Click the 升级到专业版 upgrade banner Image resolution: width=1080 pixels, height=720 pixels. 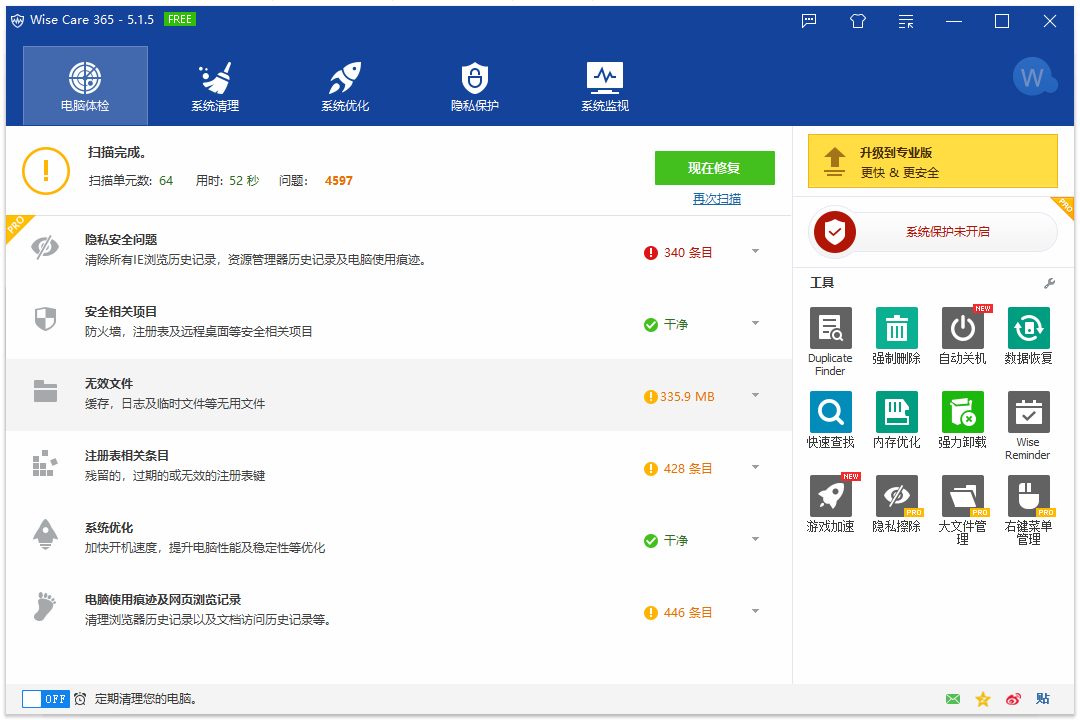pyautogui.click(x=933, y=161)
